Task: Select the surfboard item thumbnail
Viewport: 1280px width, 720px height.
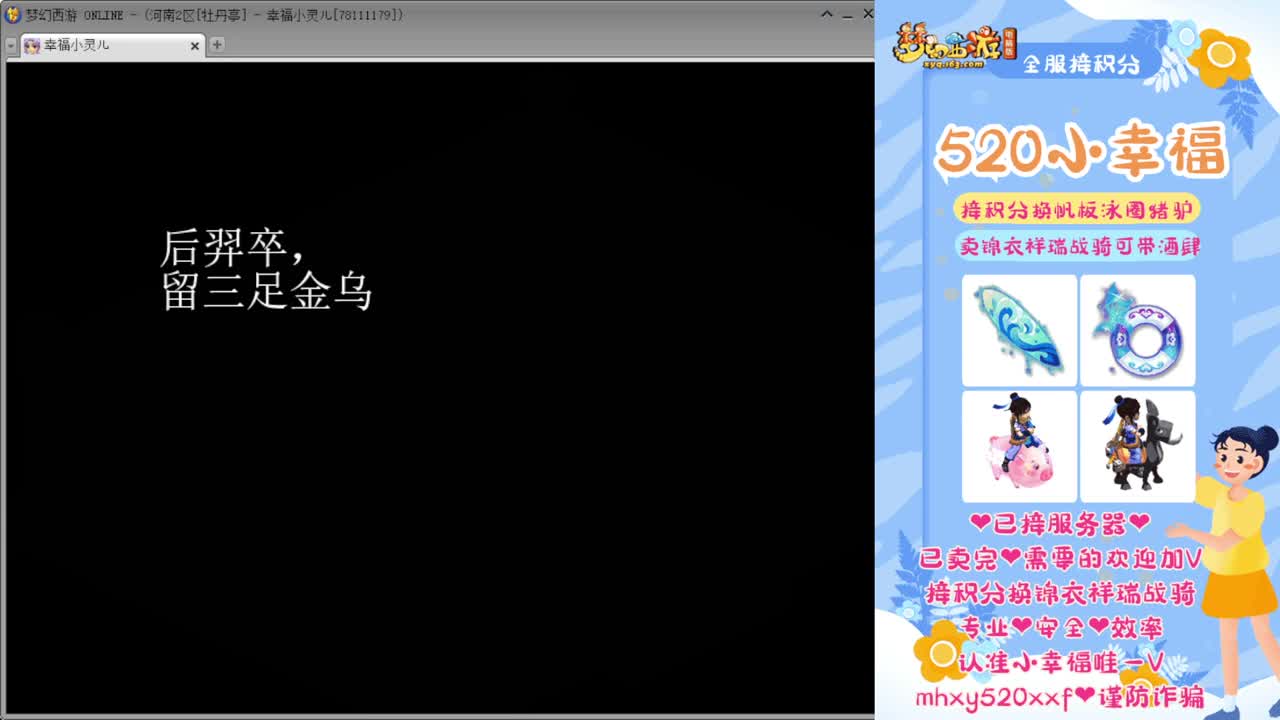Action: tap(1019, 330)
